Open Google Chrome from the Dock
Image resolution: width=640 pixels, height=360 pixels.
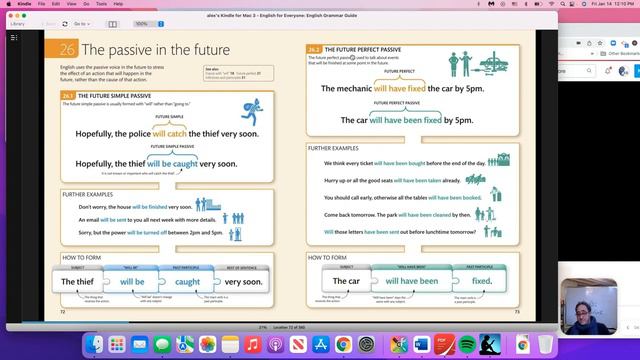tap(343, 344)
